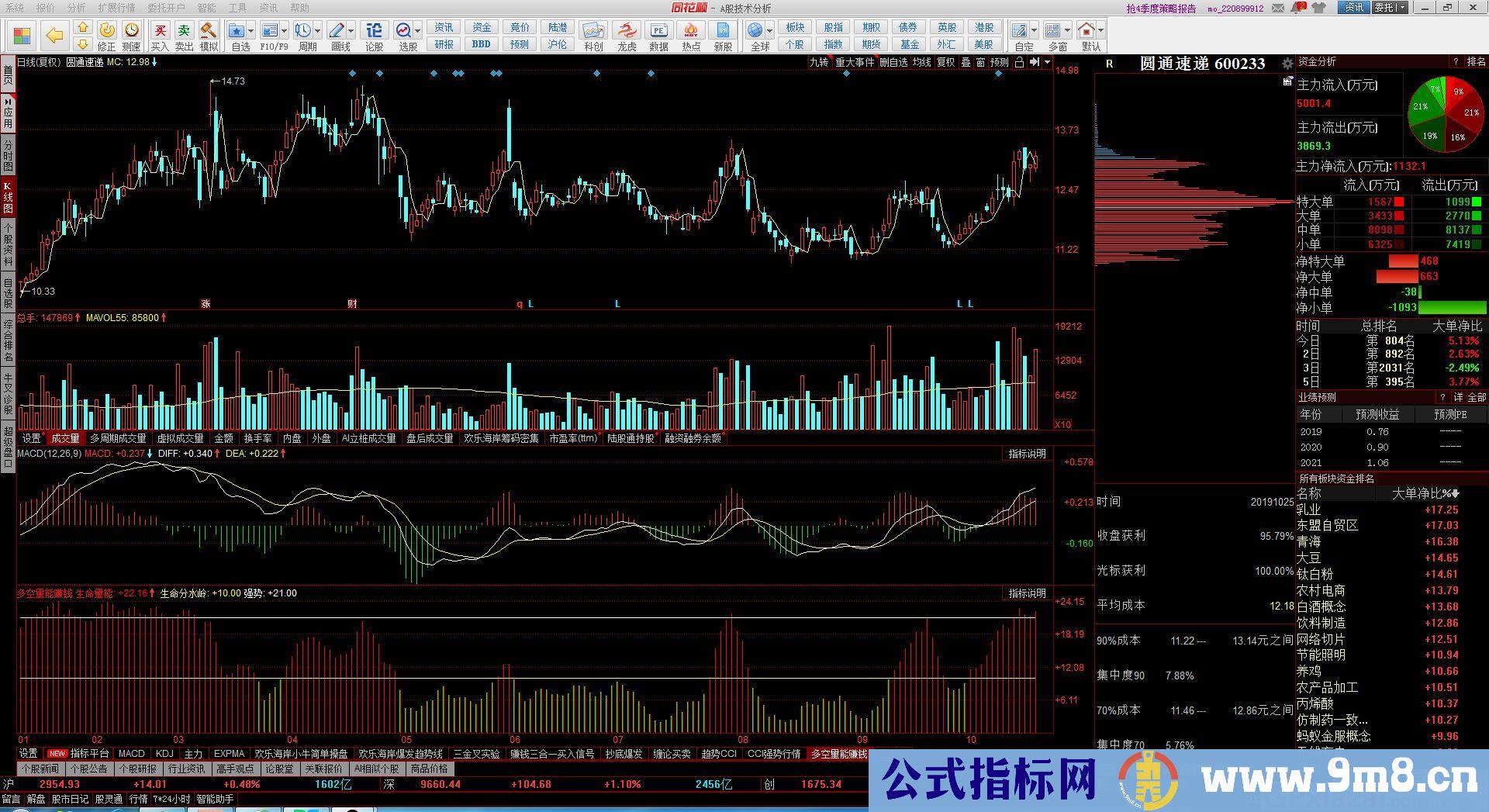Toggle 叠 overlay option
This screenshot has height=812, width=1489.
click(966, 62)
